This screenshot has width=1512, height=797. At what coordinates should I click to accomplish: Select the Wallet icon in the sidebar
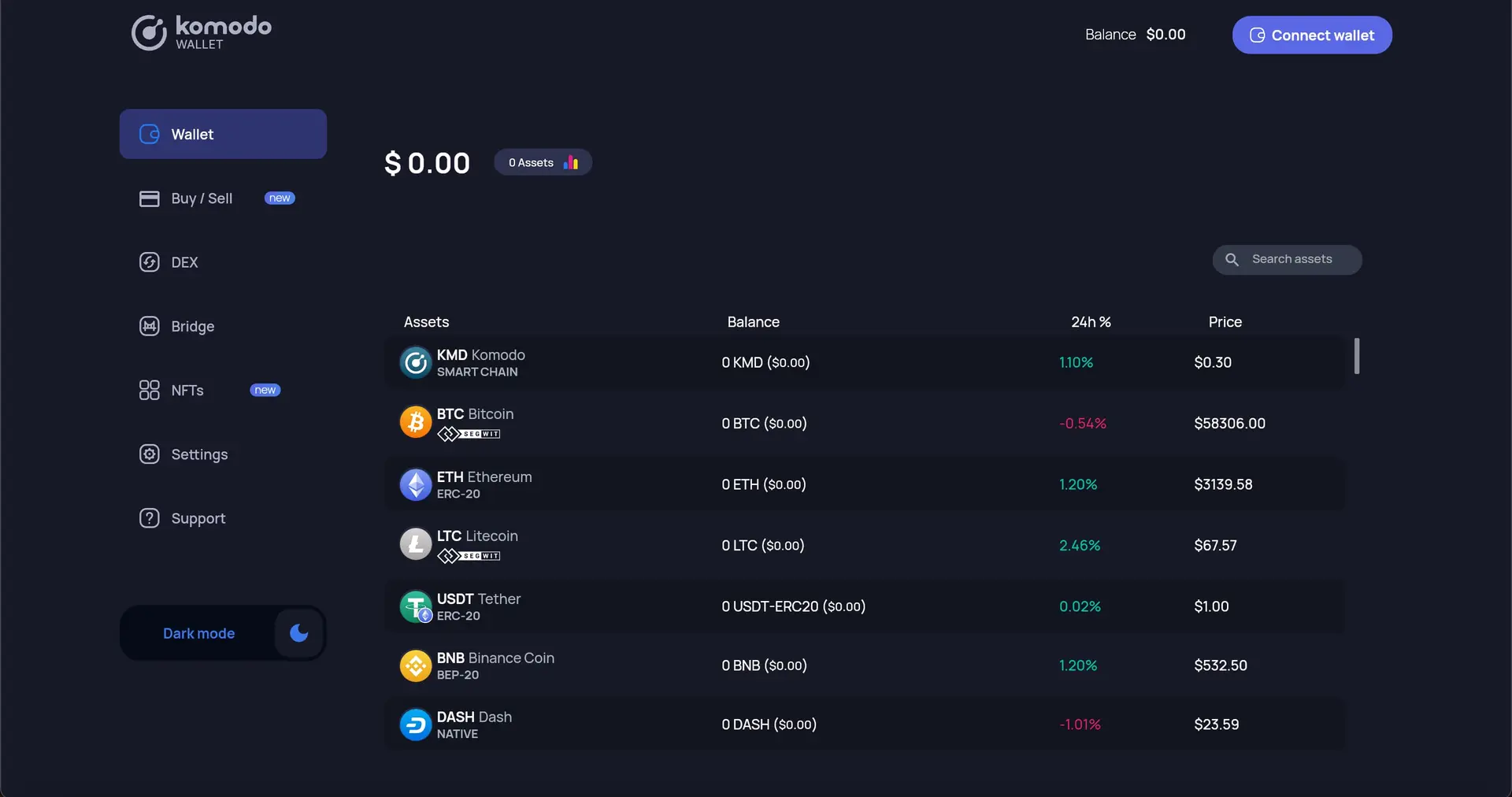click(x=149, y=134)
